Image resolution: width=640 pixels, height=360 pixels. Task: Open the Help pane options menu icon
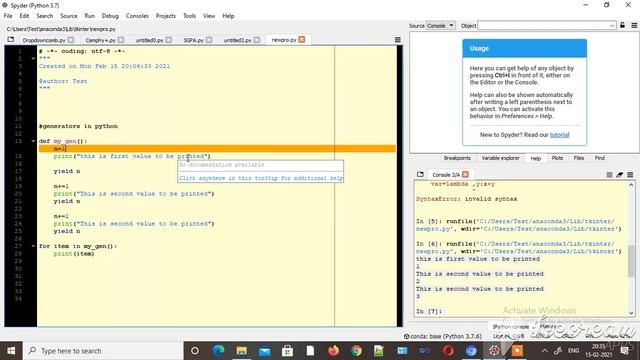634,25
